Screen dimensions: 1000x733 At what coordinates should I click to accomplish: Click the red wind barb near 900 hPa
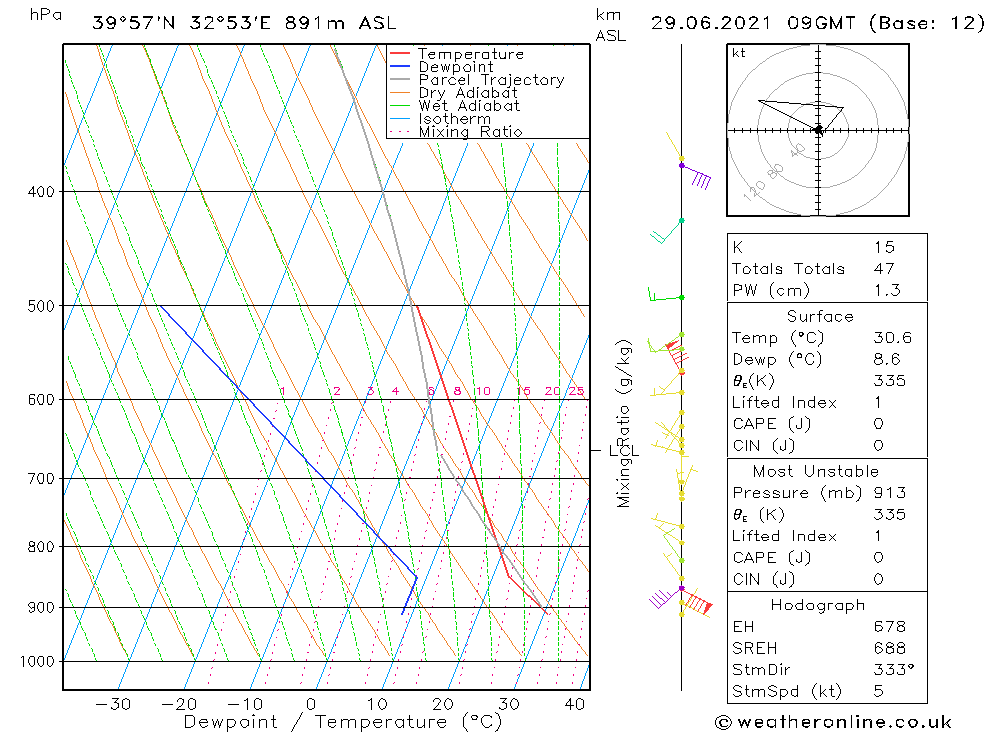click(x=696, y=603)
